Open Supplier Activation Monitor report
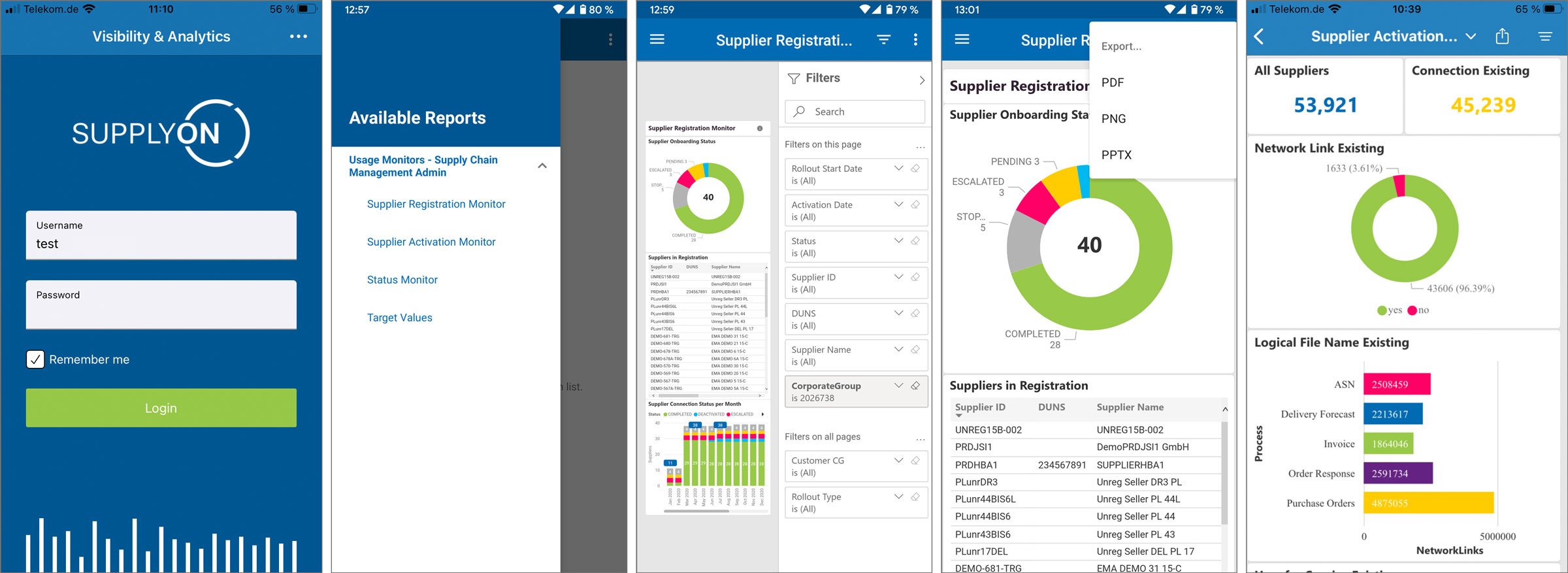This screenshot has height=573, width=1568. [x=431, y=242]
